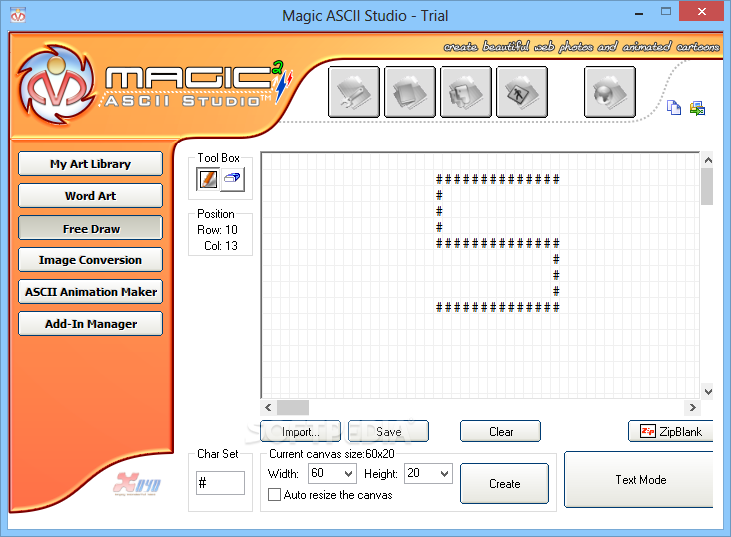Viewport: 731px width, 537px height.
Task: Click the canvas horizontal scrollbar thumb
Action: 293,407
